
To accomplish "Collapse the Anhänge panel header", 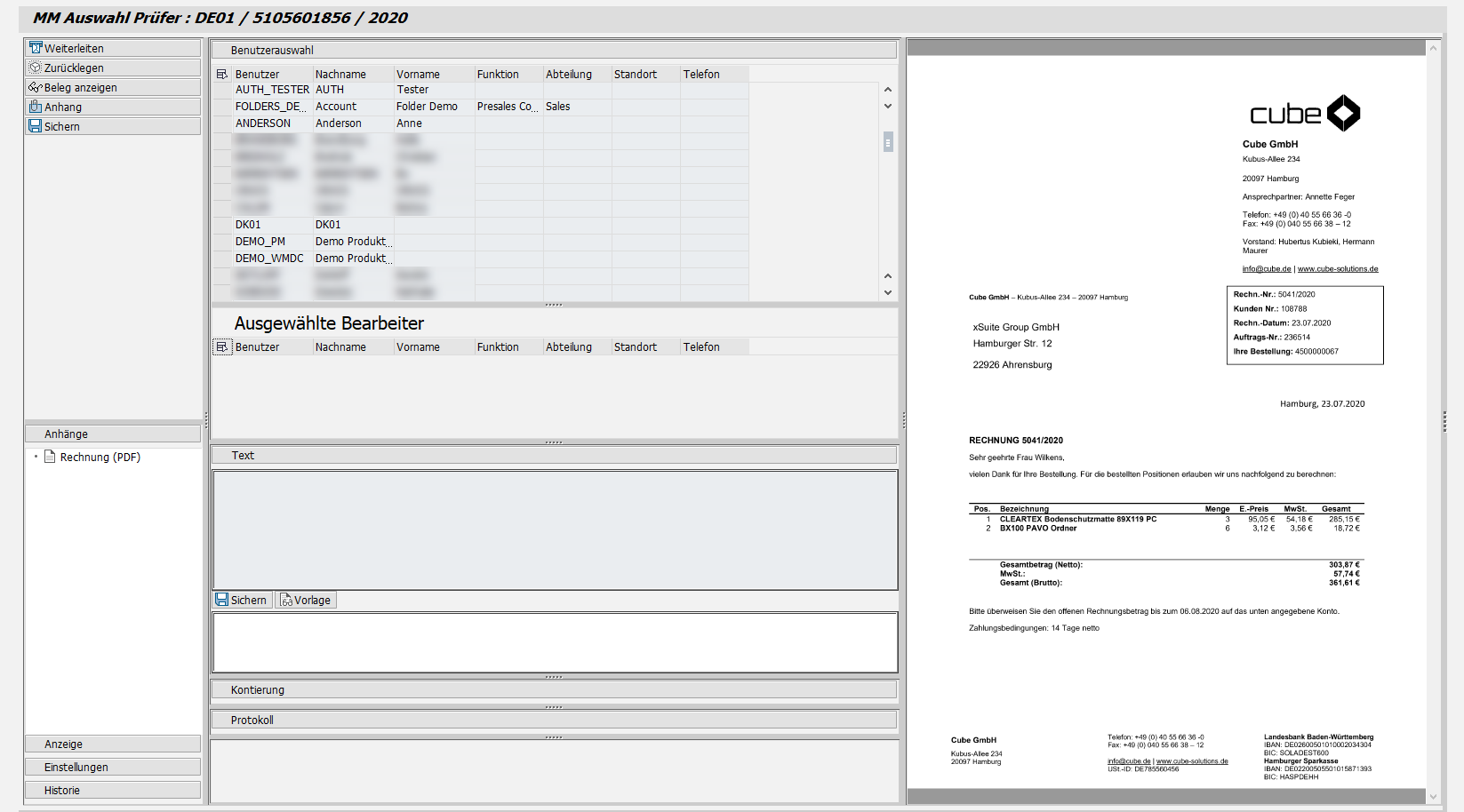I will (67, 434).
